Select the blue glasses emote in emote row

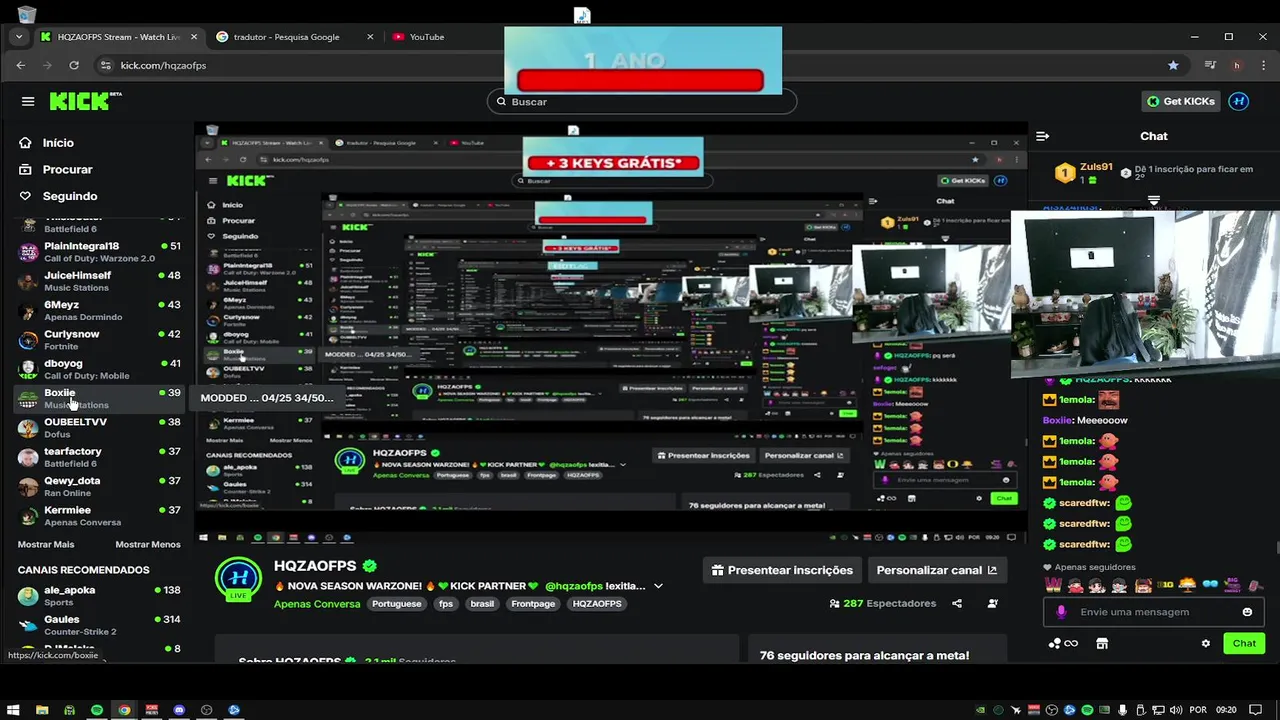click(x=1211, y=585)
